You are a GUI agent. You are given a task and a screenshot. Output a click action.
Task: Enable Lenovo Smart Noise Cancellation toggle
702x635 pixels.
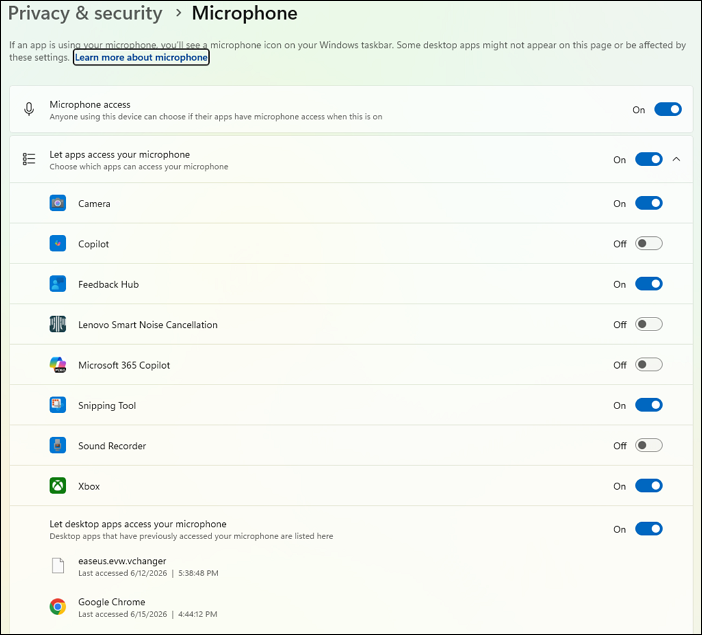(x=649, y=324)
